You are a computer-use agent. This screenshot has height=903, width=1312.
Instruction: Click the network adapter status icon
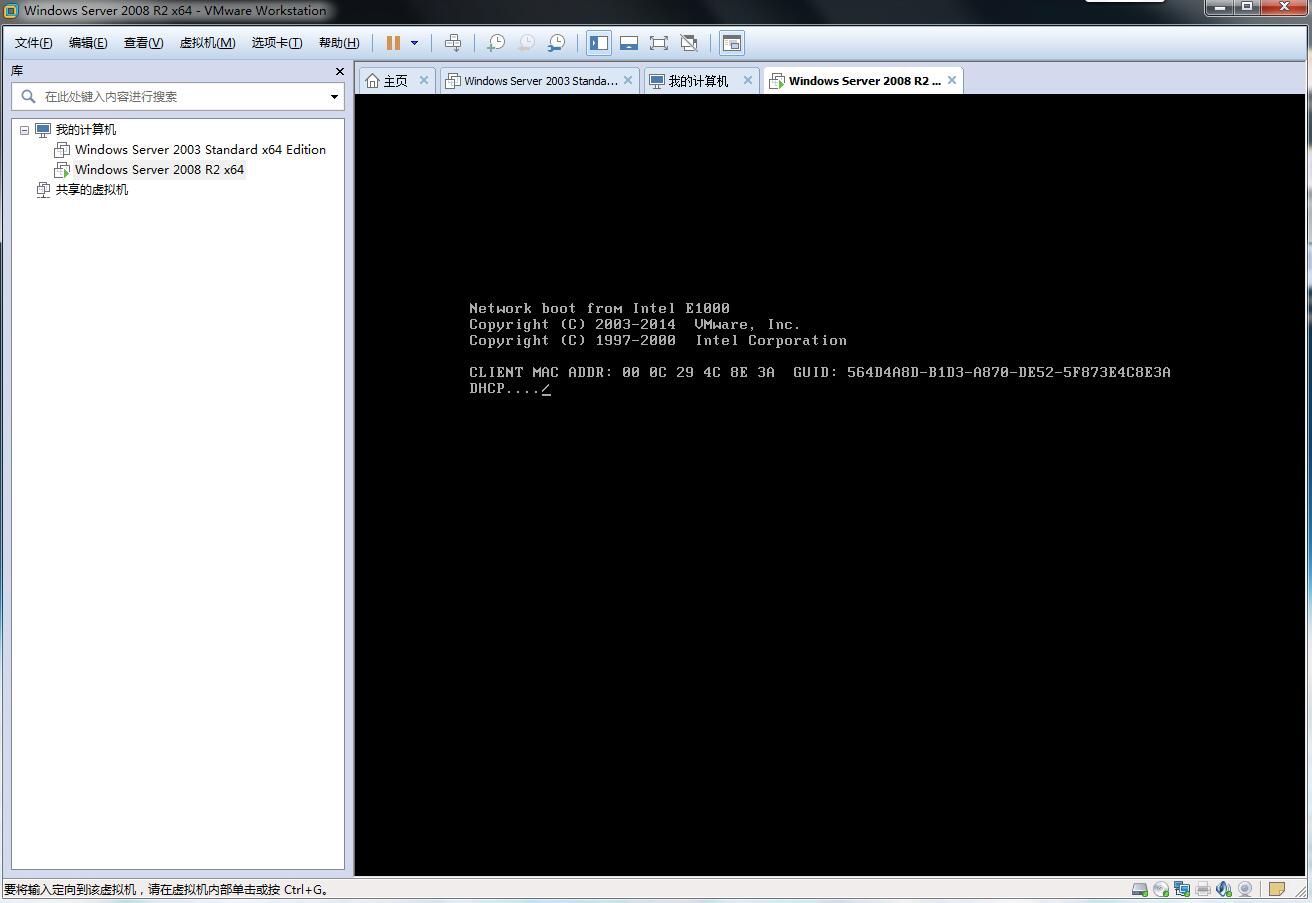coord(1182,889)
